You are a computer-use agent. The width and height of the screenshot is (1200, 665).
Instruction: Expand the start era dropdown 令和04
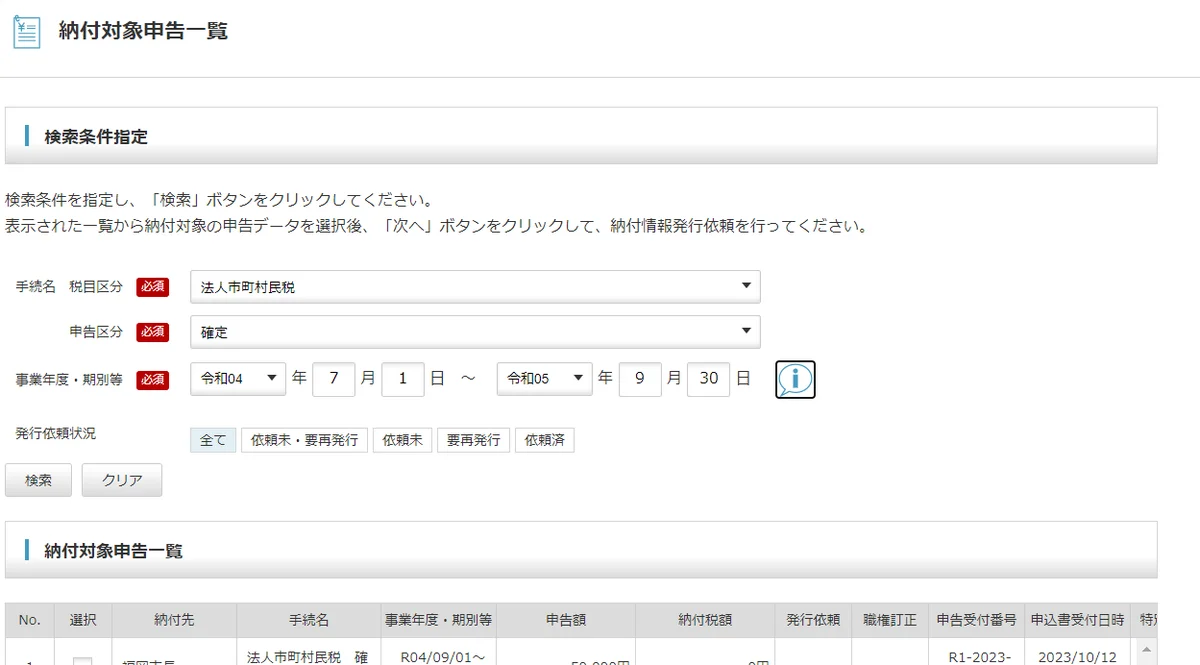[238, 379]
